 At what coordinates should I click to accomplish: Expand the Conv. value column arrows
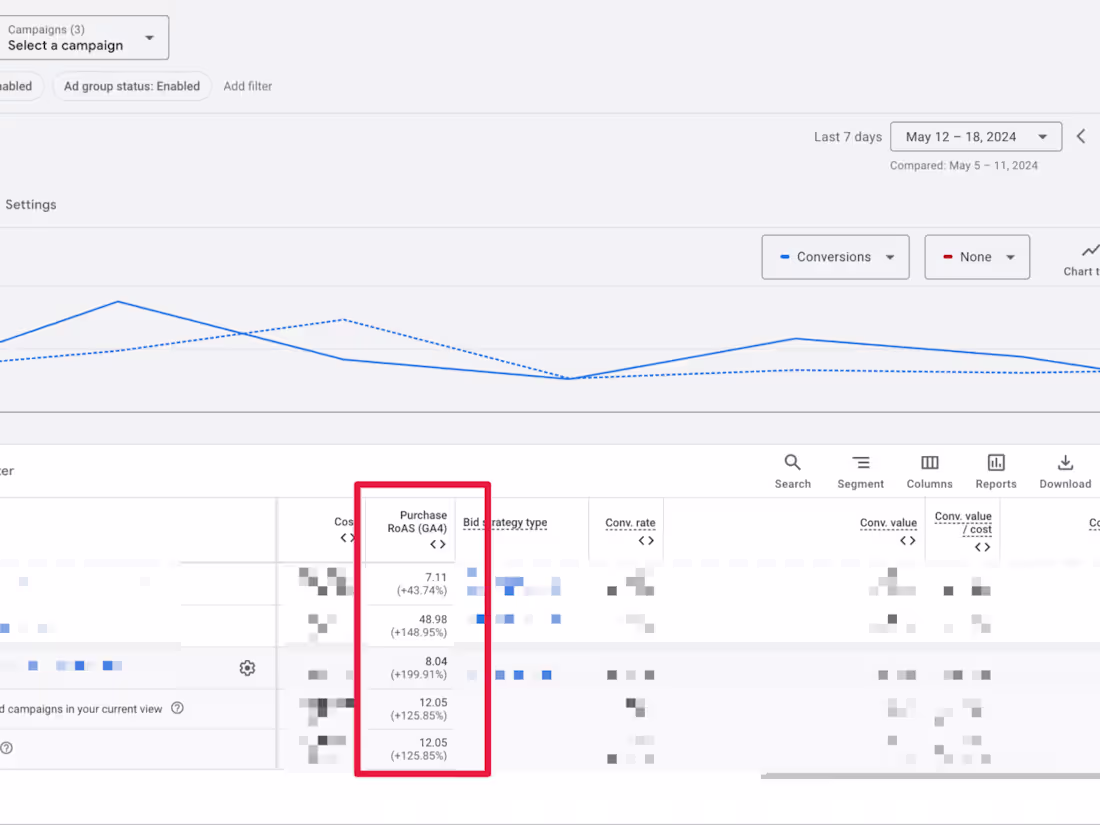point(908,540)
